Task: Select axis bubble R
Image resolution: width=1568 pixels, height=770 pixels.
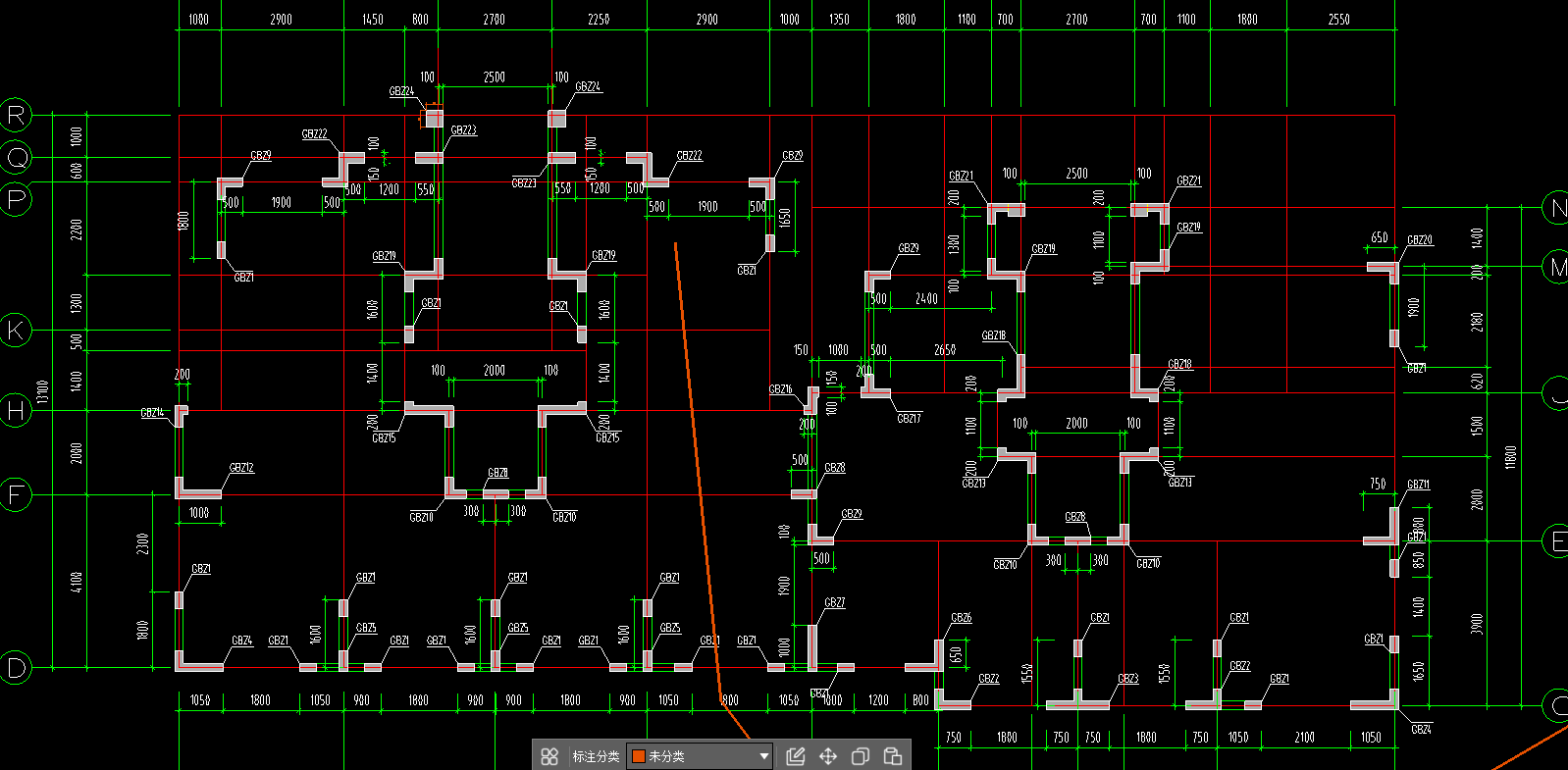Action: (x=16, y=115)
